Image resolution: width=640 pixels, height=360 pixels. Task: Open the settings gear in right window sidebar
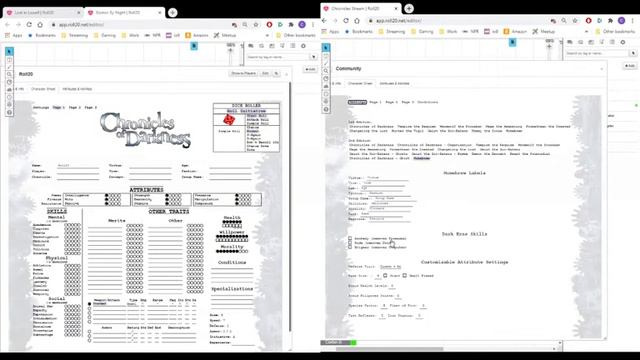[x=623, y=42]
